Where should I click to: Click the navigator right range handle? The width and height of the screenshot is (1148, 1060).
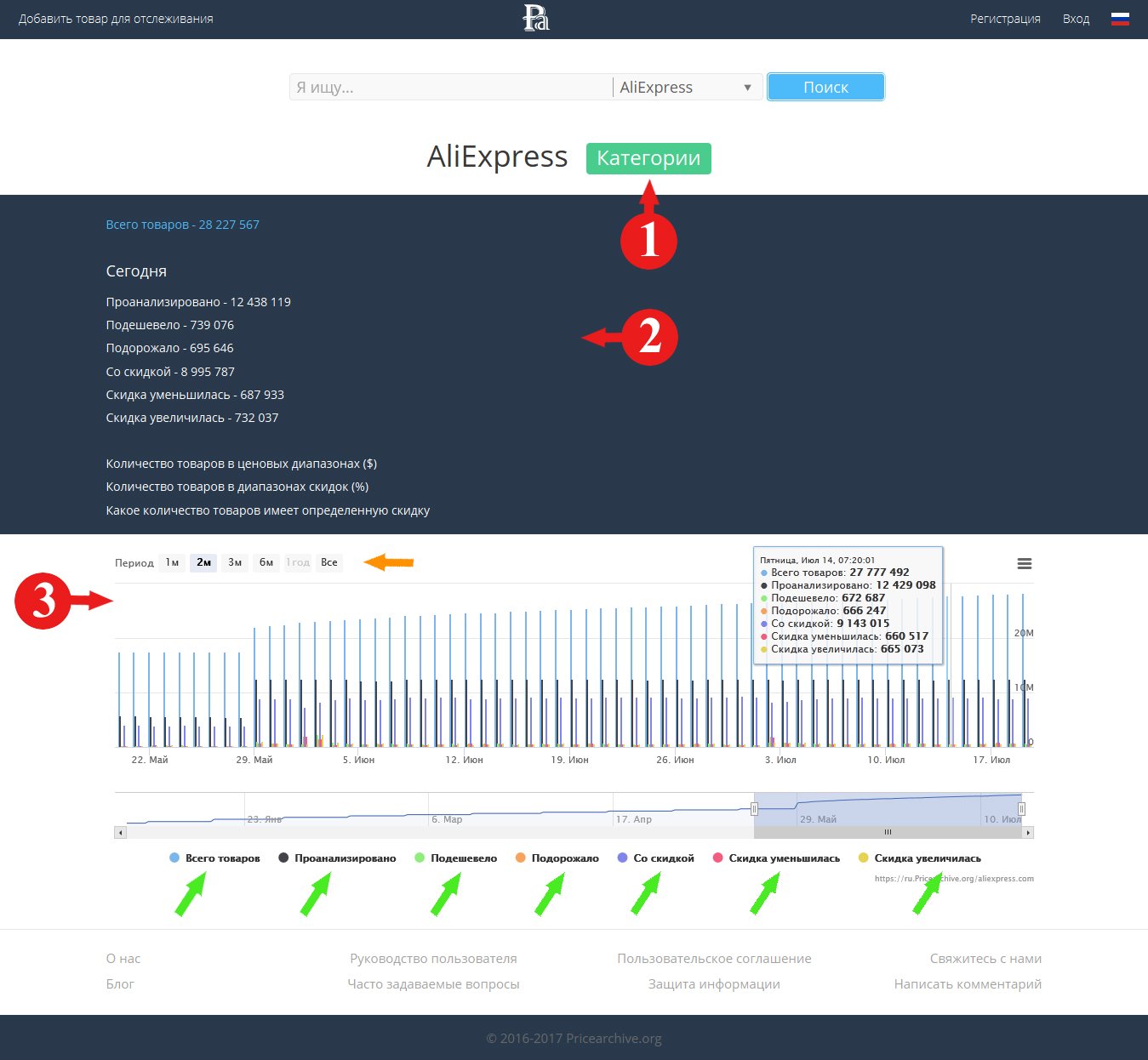click(x=1021, y=809)
